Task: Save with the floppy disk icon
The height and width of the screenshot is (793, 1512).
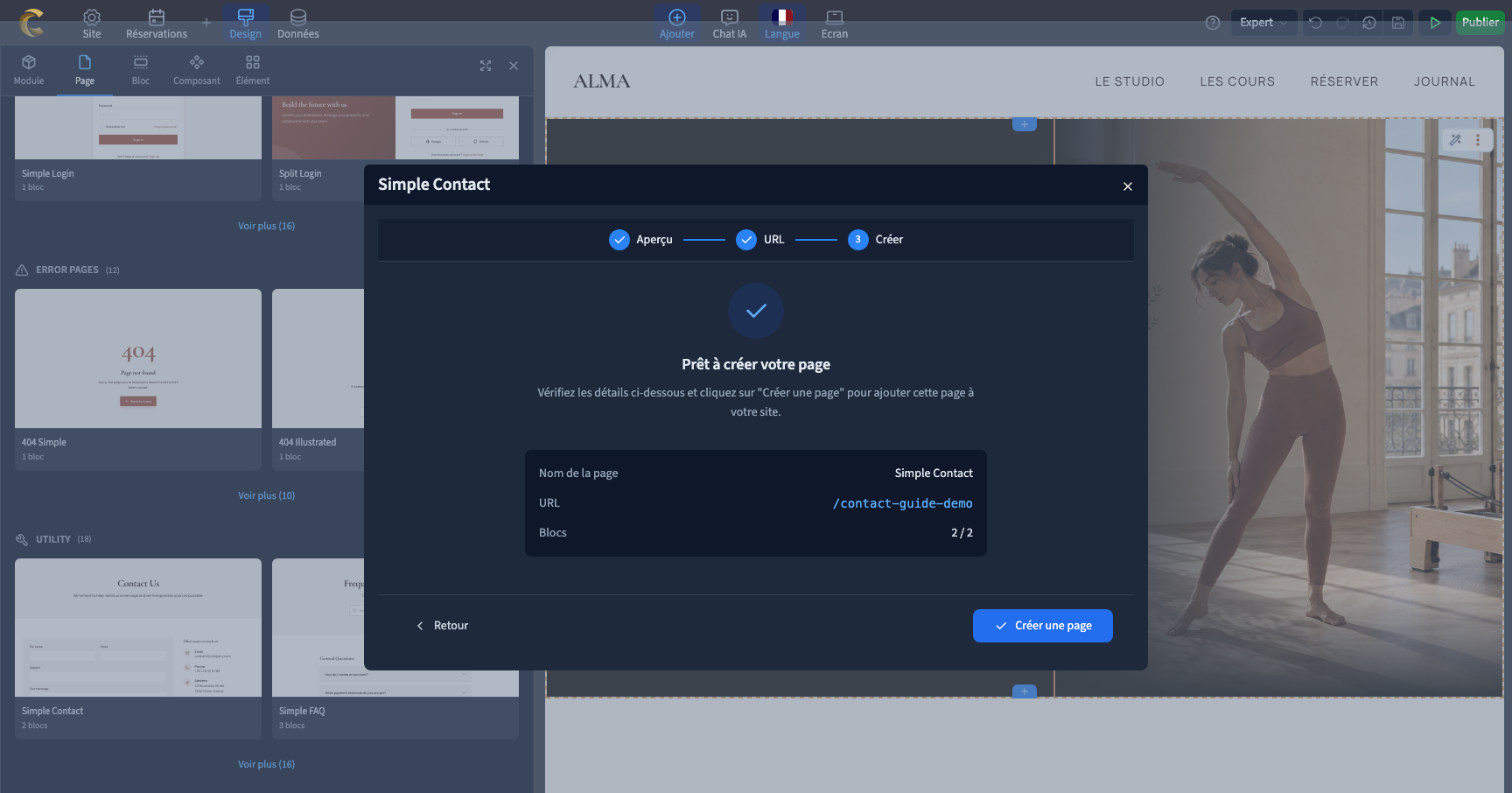Action: pyautogui.click(x=1398, y=23)
